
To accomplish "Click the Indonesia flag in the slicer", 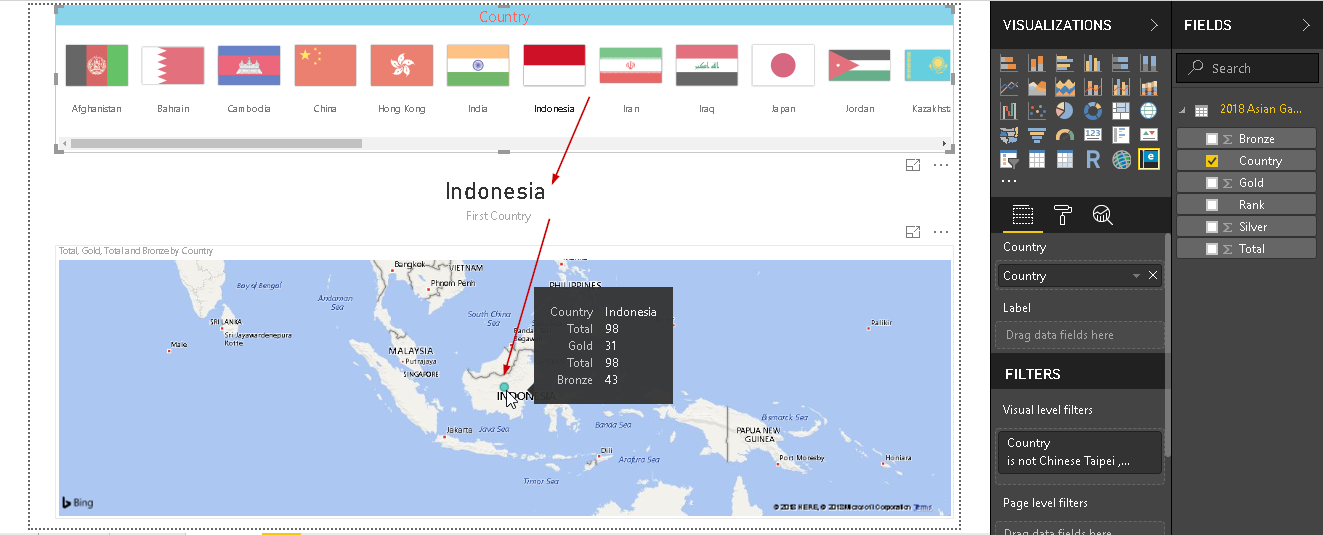I will pyautogui.click(x=554, y=65).
